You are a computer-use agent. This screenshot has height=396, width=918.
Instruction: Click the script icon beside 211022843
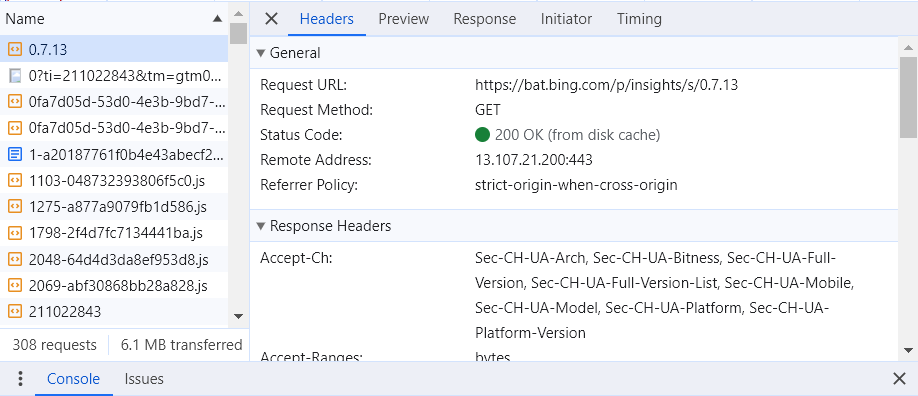[15, 312]
